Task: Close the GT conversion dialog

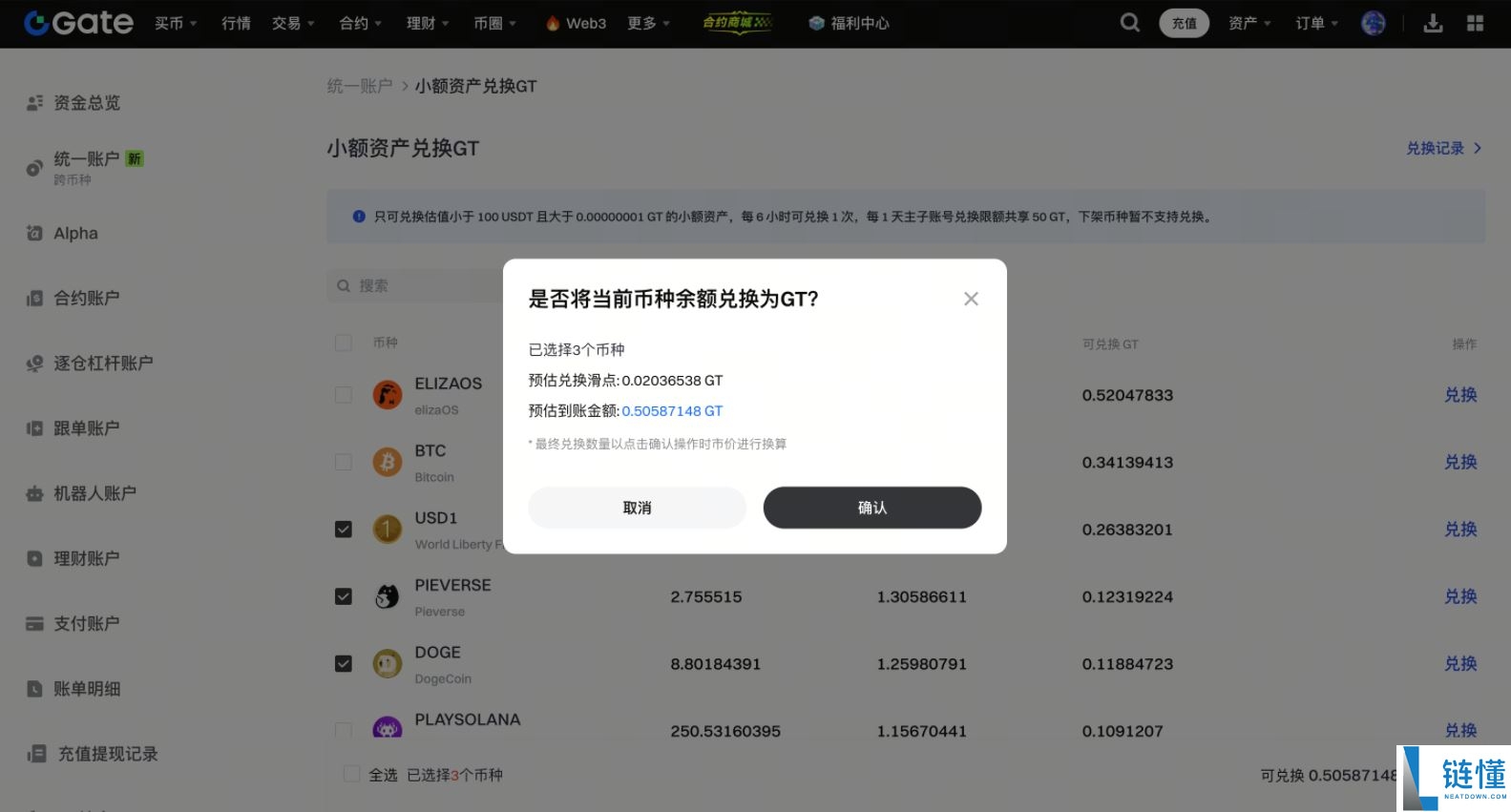Action: pos(971,299)
